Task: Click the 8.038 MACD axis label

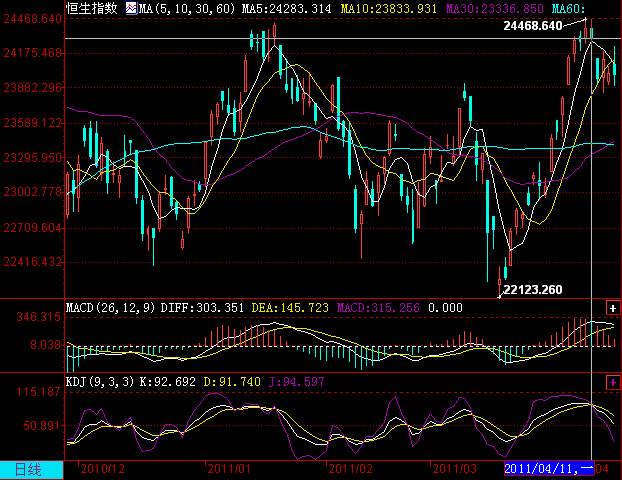Action: pyautogui.click(x=46, y=344)
